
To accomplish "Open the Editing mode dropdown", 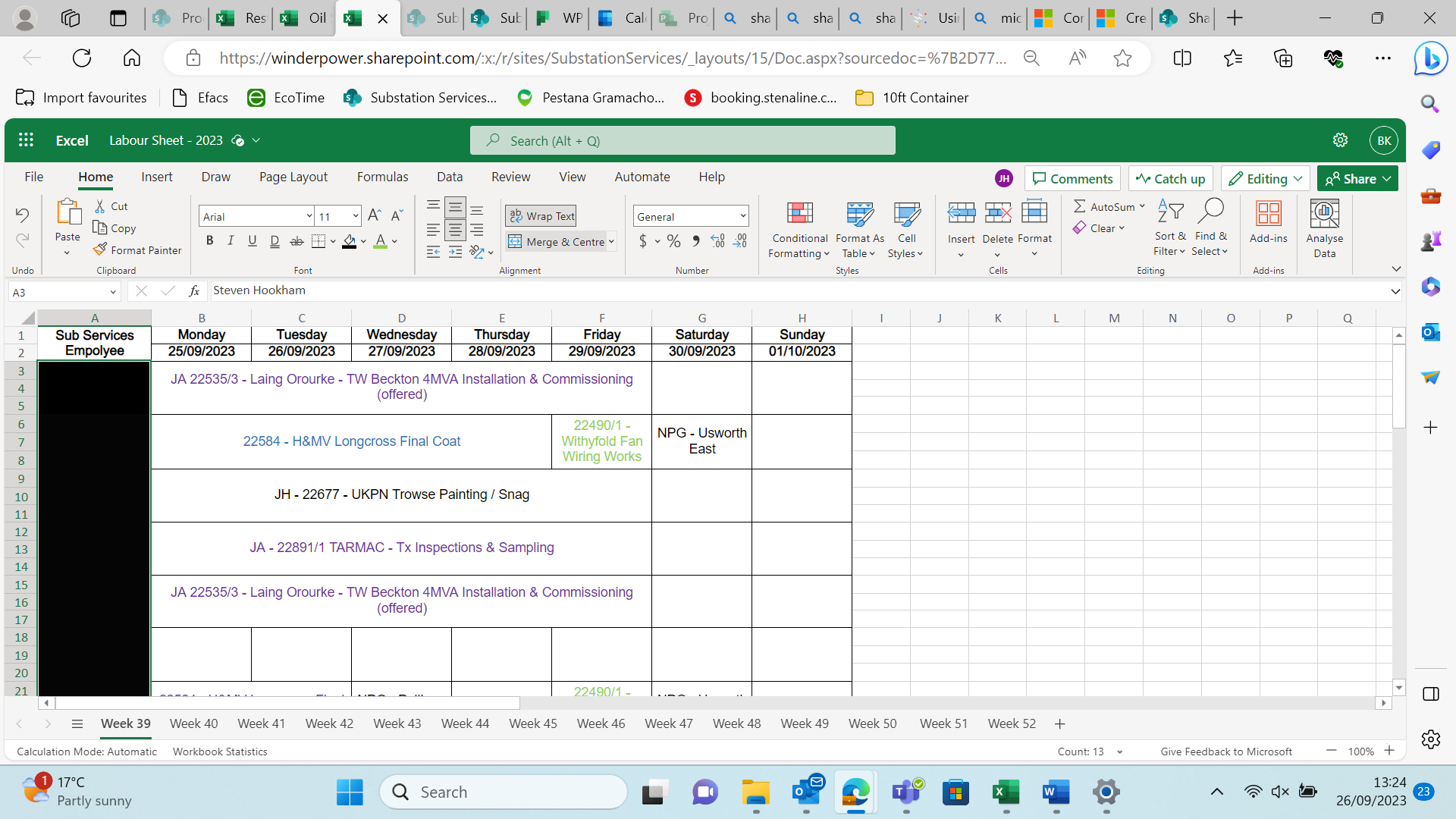I will [x=1265, y=179].
